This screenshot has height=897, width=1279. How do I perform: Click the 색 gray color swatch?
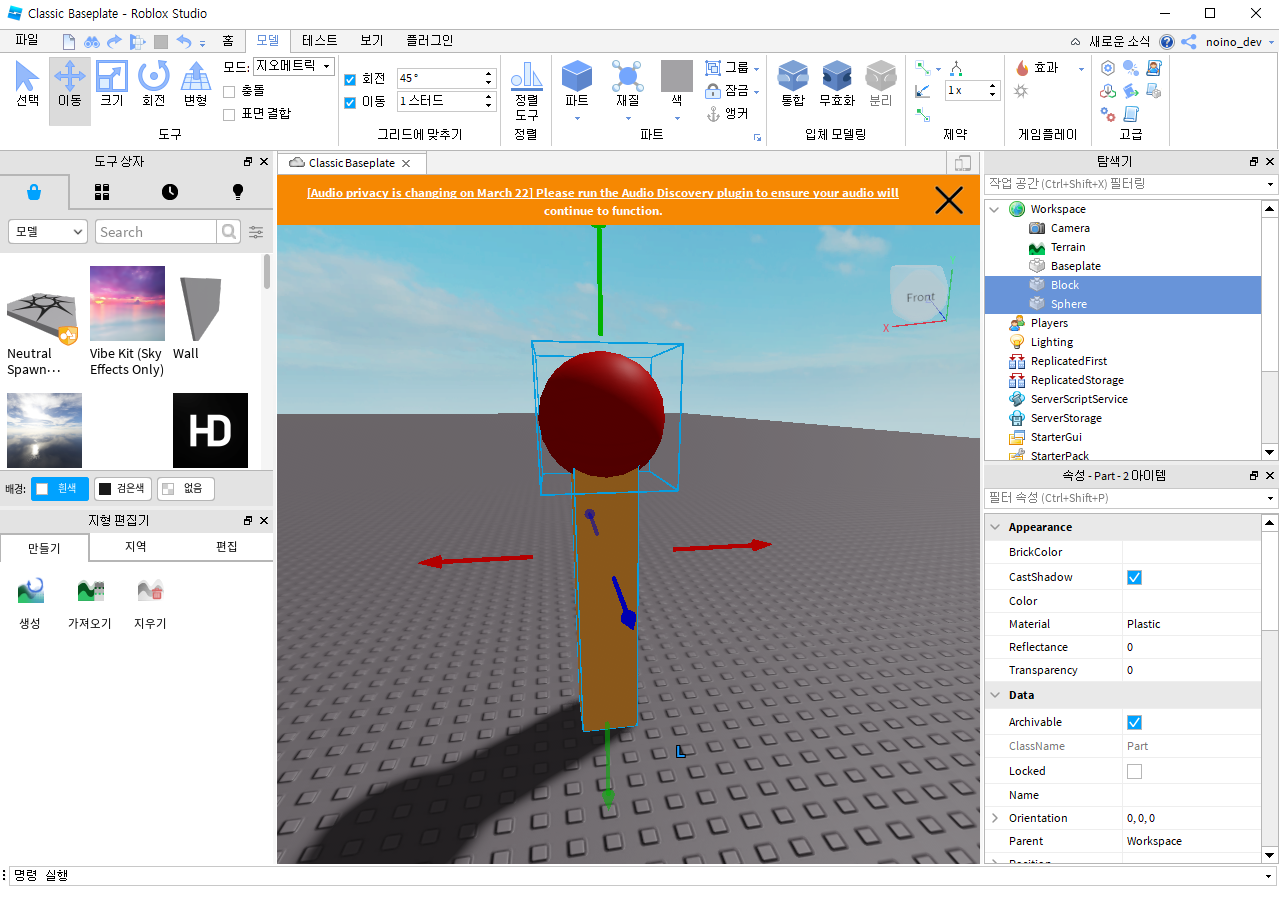click(x=677, y=76)
